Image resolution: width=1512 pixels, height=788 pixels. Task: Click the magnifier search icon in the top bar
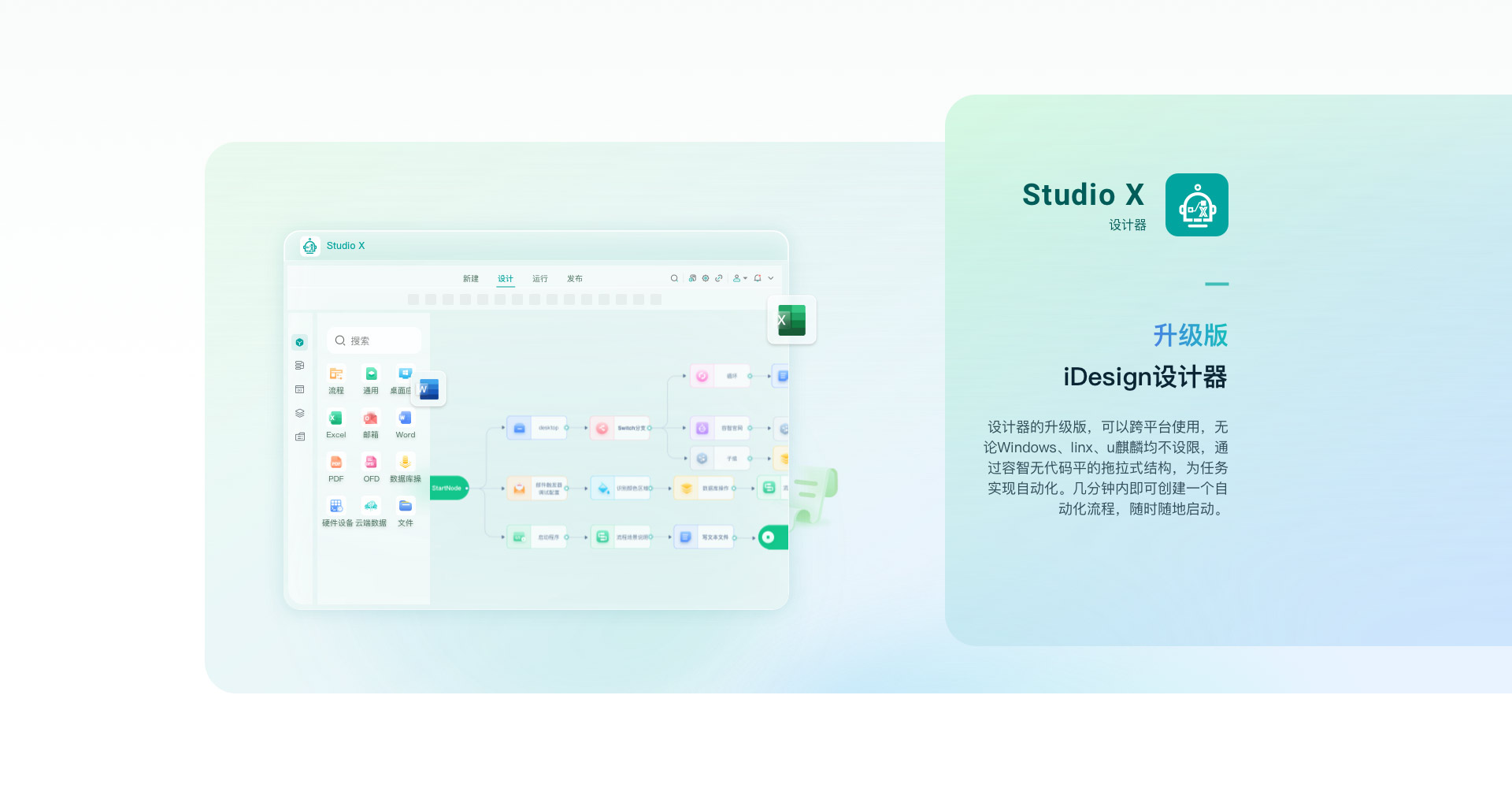(674, 278)
